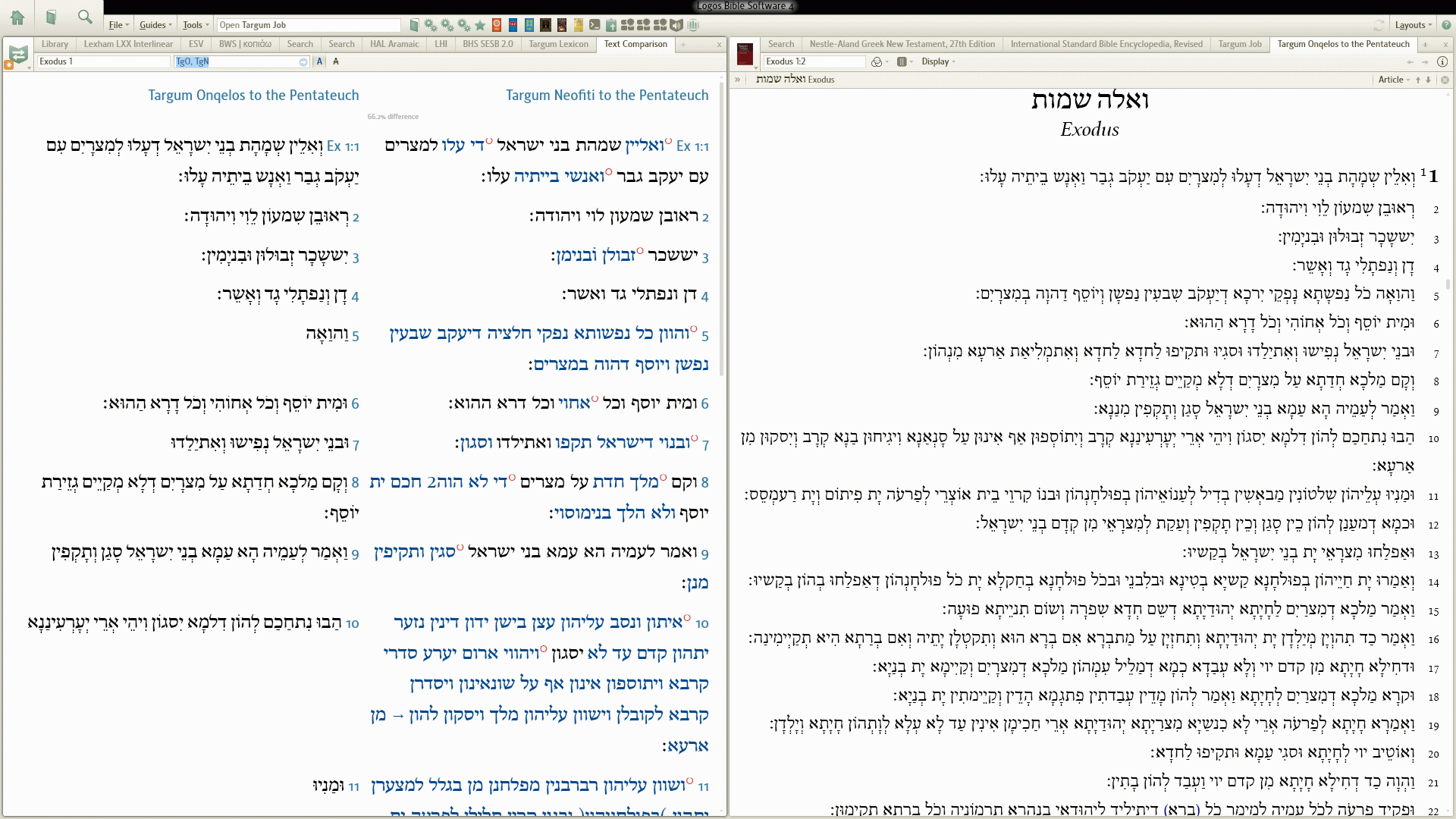Click the star shortcut in toolbar

click(x=480, y=25)
